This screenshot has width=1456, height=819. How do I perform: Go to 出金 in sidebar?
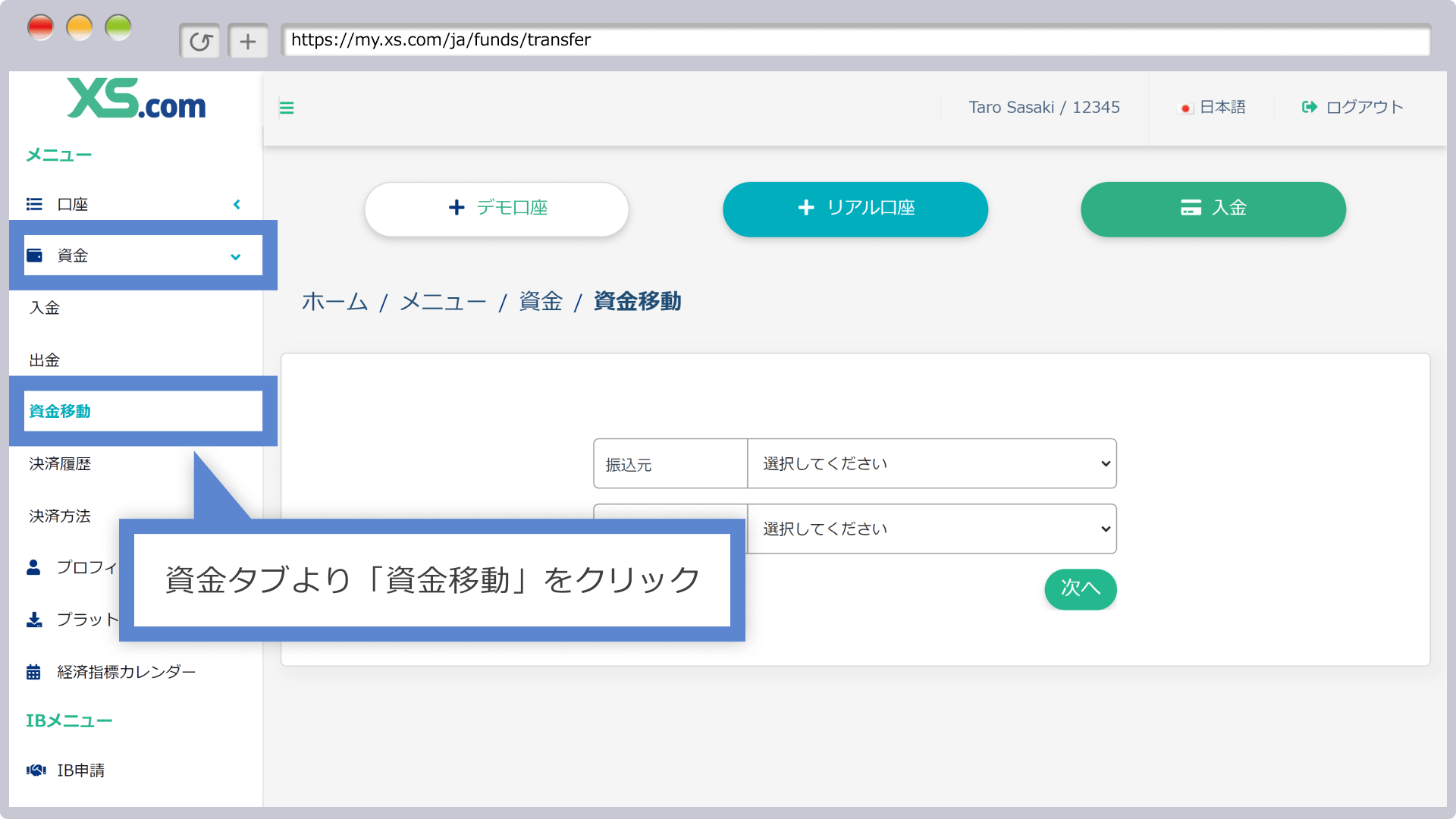click(45, 360)
